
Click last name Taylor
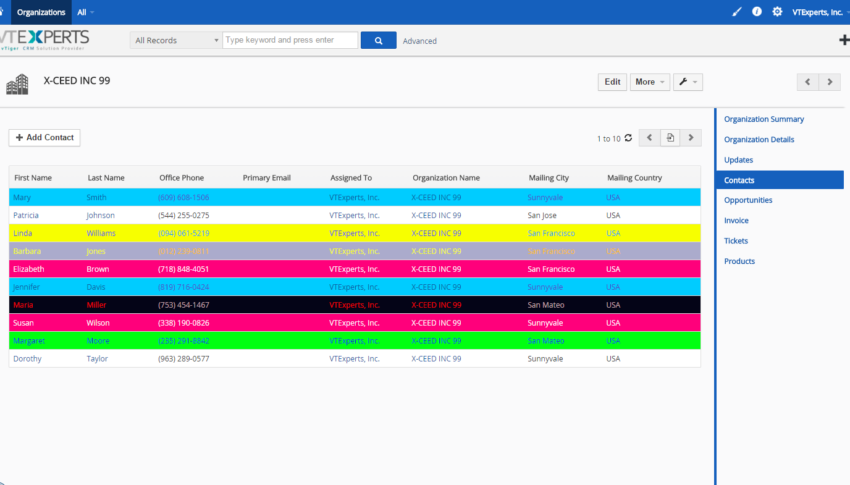[x=97, y=358]
